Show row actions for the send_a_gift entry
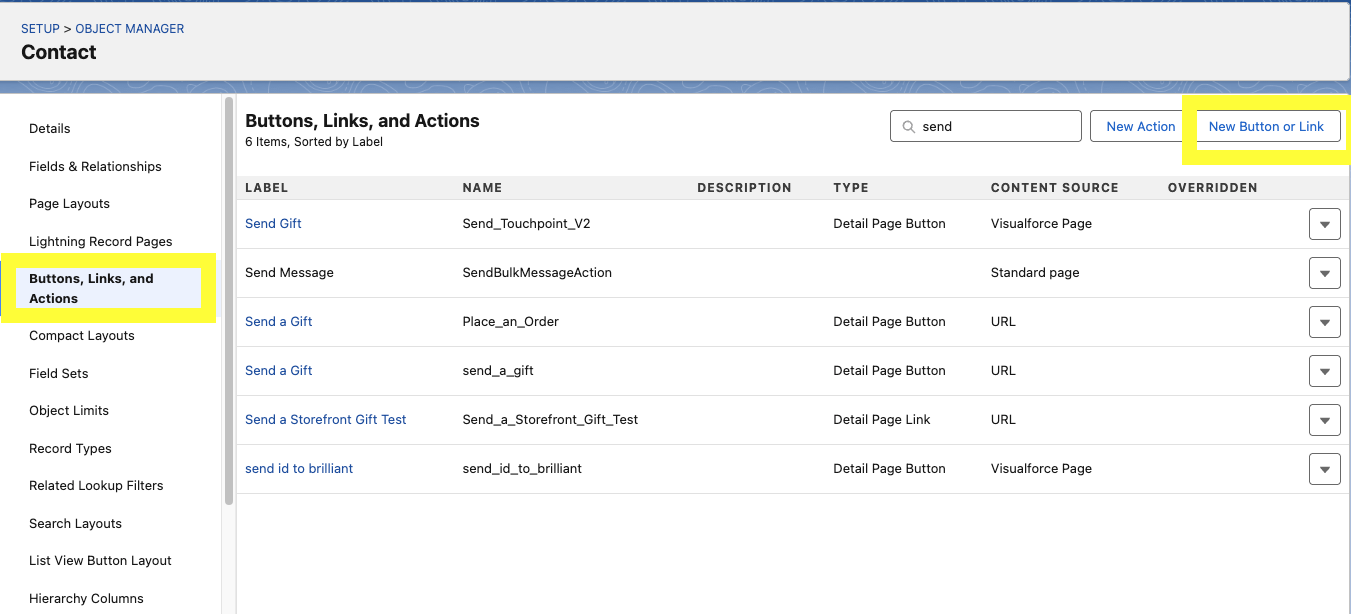This screenshot has height=614, width=1351. point(1324,371)
